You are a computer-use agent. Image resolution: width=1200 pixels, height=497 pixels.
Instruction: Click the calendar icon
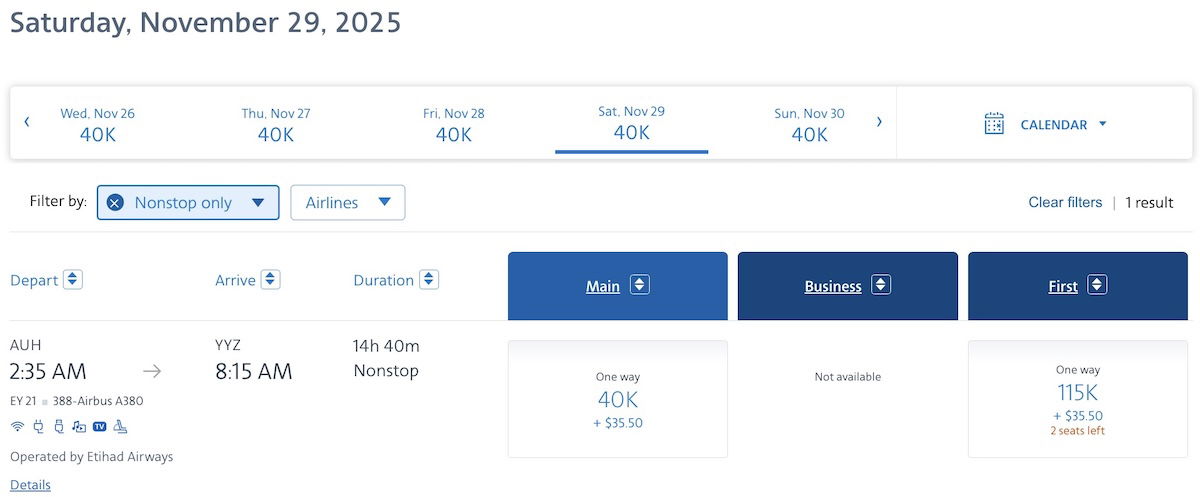point(994,124)
